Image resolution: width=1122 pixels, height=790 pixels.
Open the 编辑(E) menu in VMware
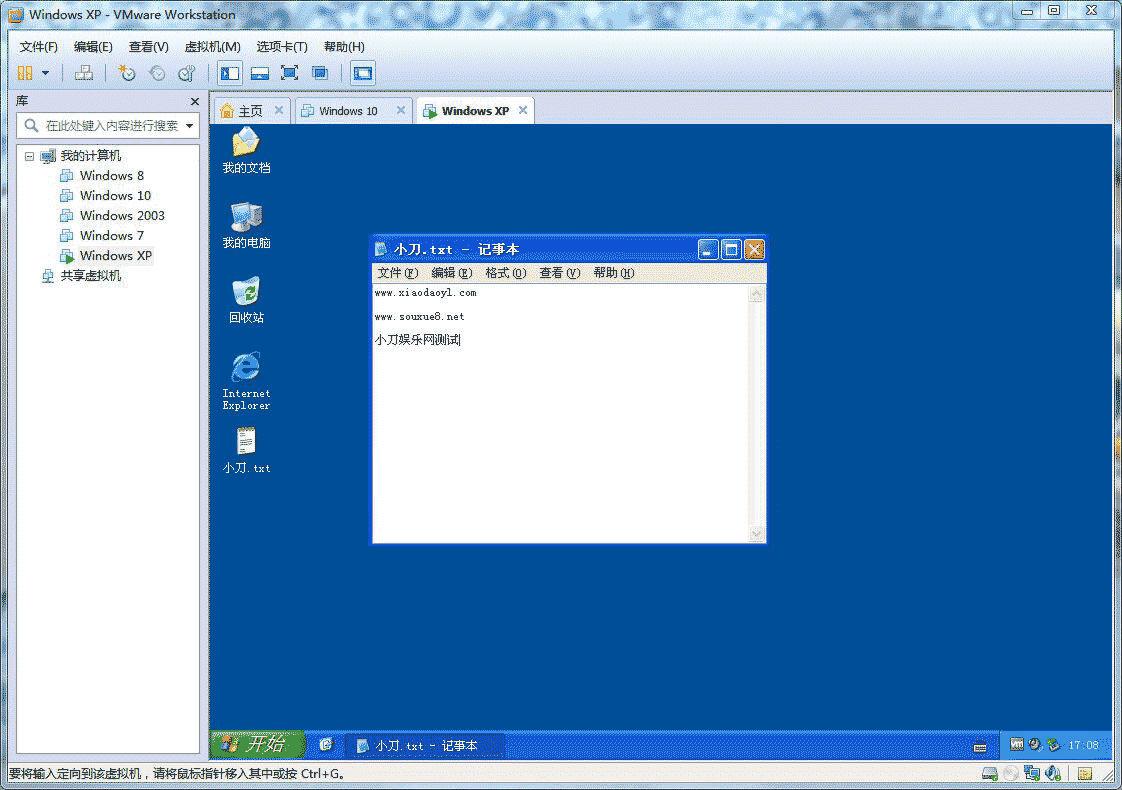pyautogui.click(x=93, y=47)
